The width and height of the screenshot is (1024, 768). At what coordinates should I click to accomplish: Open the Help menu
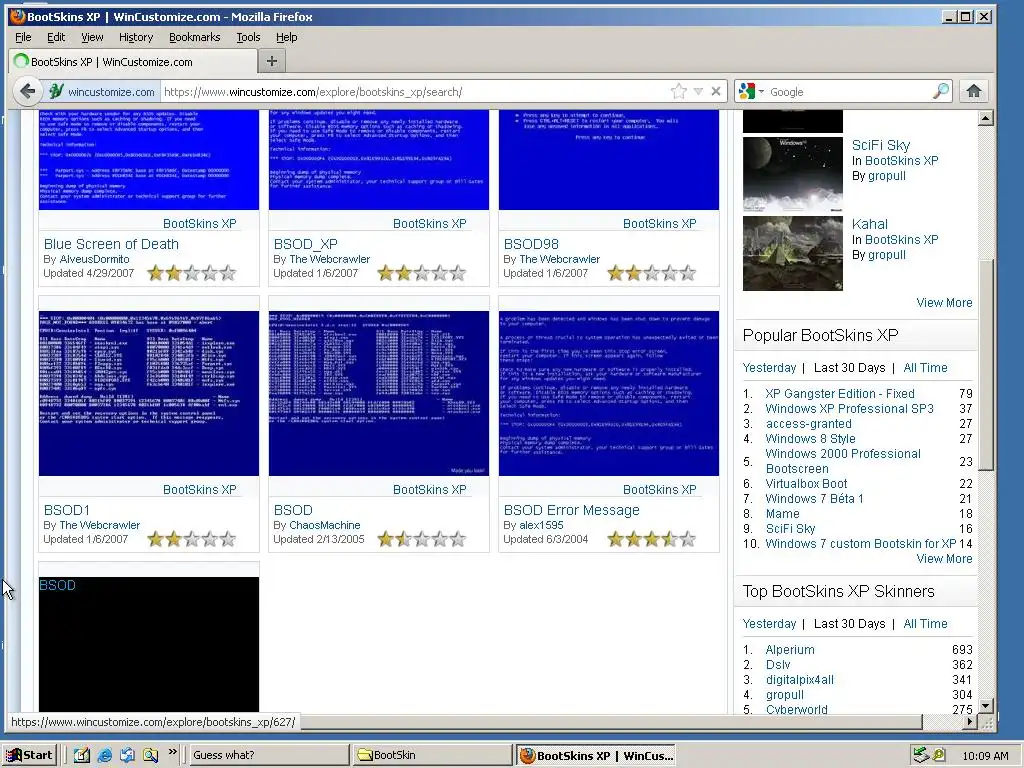286,37
